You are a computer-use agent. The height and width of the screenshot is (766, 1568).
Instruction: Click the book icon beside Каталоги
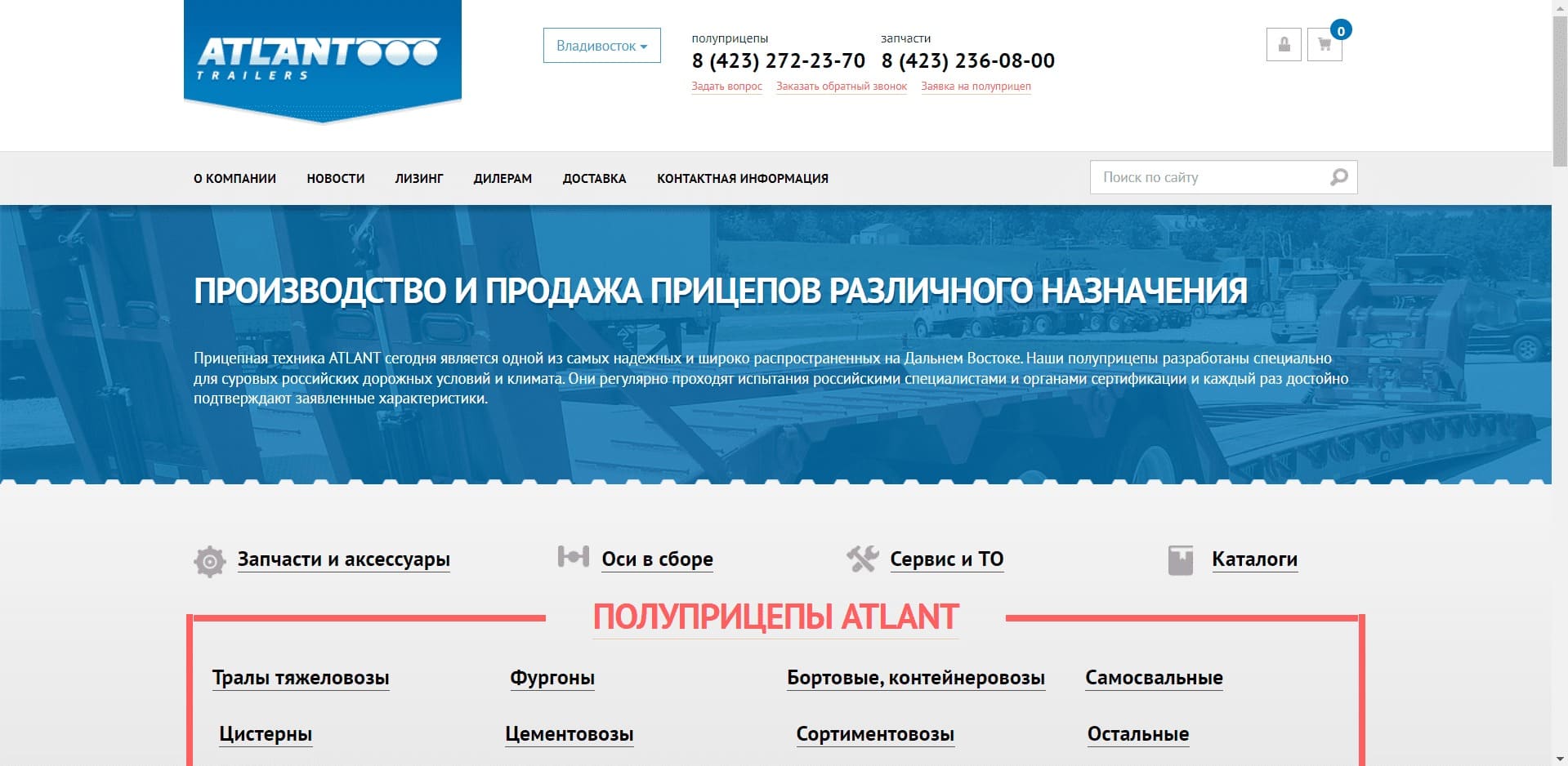(1181, 560)
